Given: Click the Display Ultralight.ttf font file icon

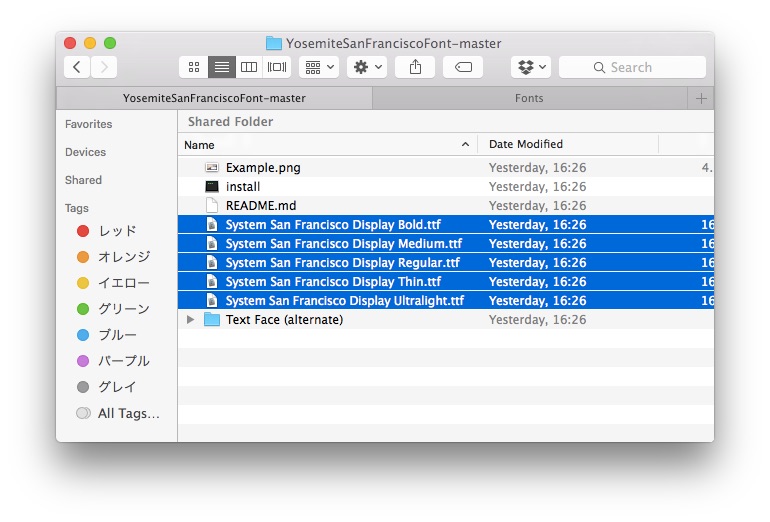Looking at the screenshot, I should pos(212,301).
